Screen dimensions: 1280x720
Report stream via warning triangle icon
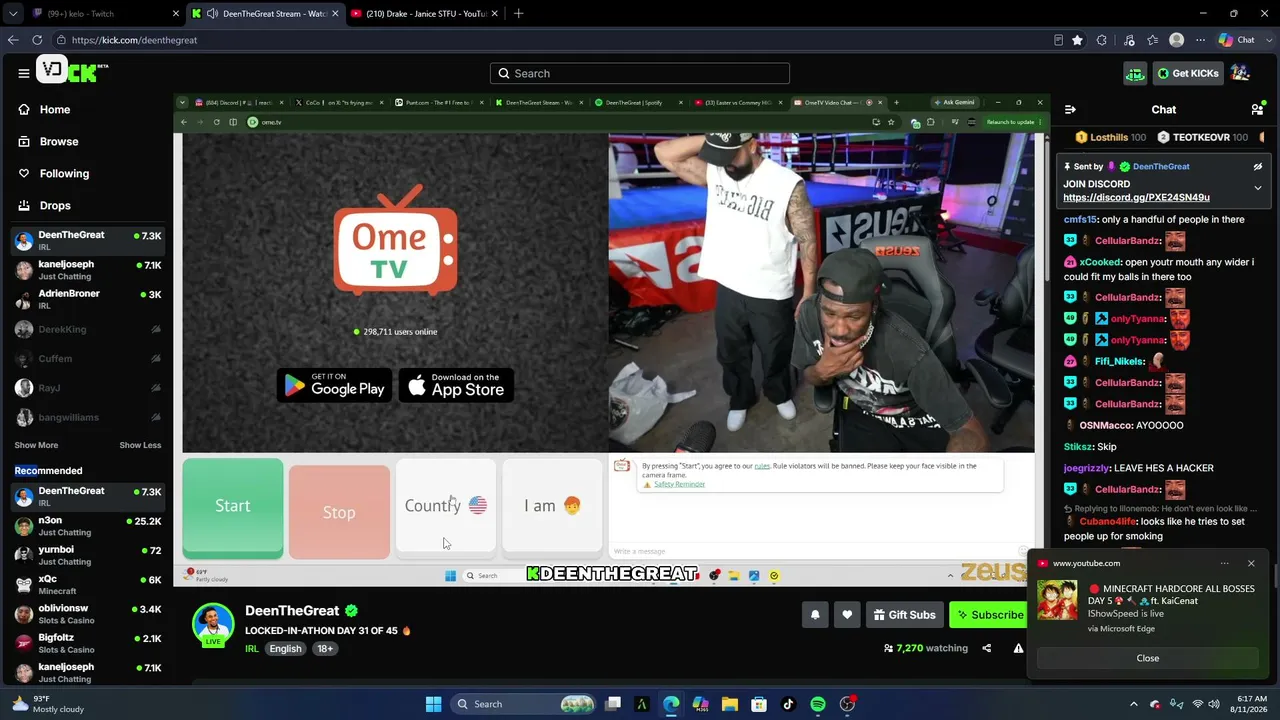1018,648
